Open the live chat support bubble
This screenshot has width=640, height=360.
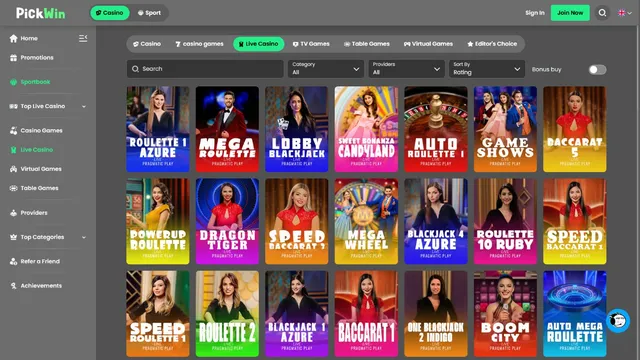click(x=618, y=321)
